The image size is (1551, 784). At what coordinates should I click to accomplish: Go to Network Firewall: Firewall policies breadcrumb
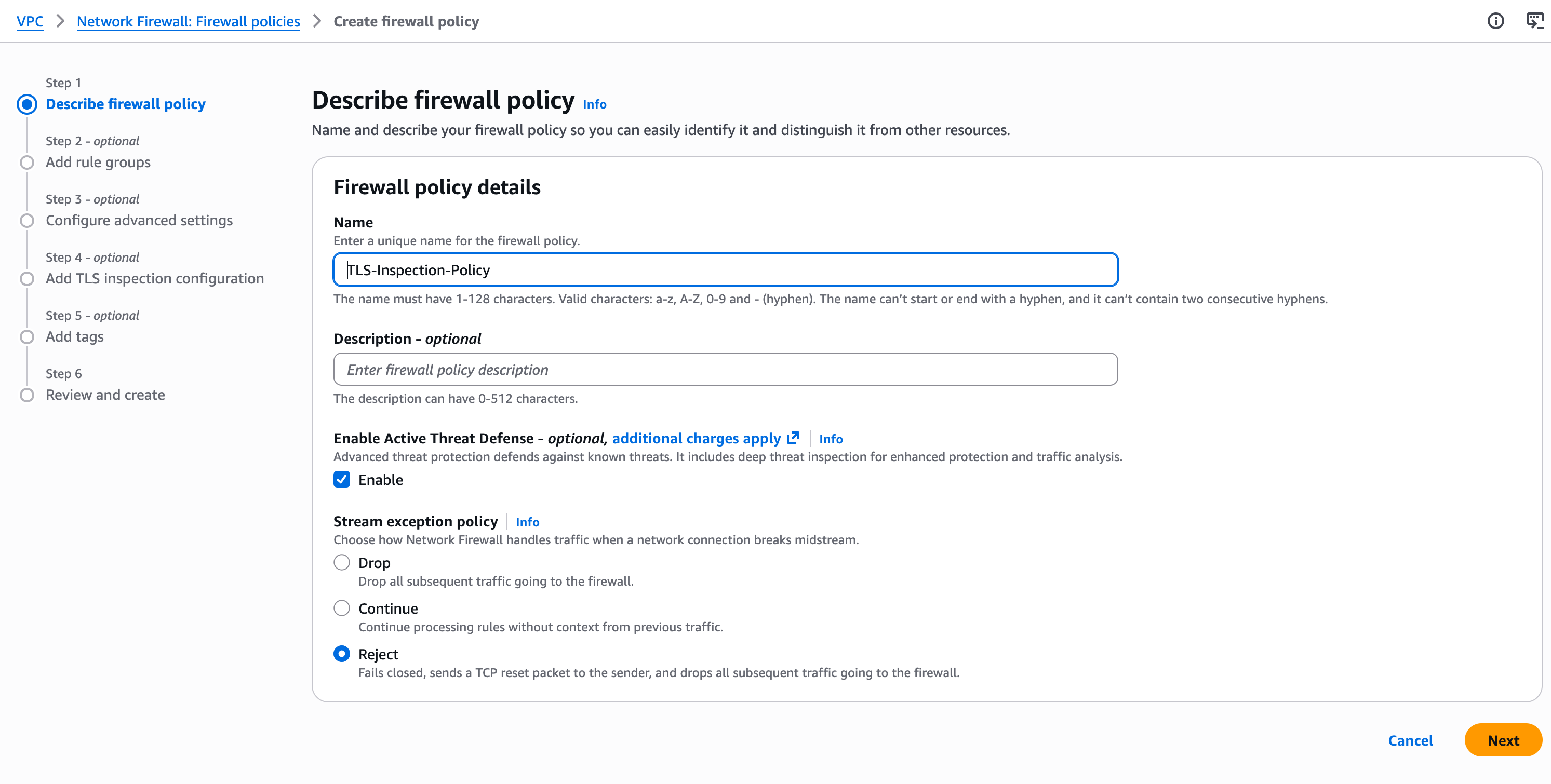point(188,21)
